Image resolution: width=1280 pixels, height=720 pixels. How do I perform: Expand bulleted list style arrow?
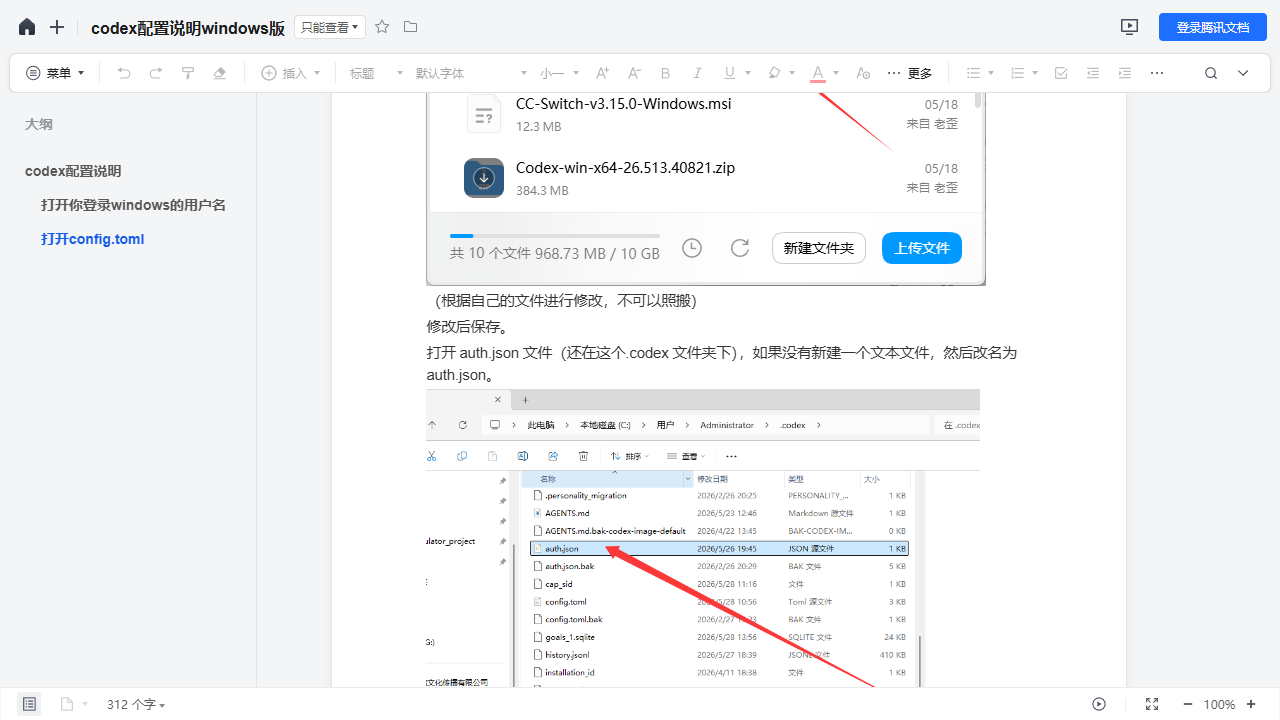pos(991,73)
